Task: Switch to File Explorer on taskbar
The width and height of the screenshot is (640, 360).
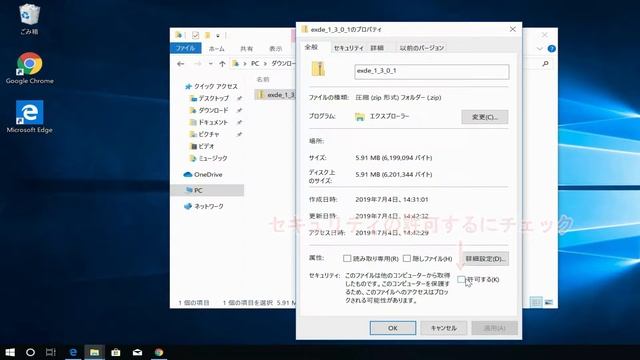Action: click(x=94, y=352)
